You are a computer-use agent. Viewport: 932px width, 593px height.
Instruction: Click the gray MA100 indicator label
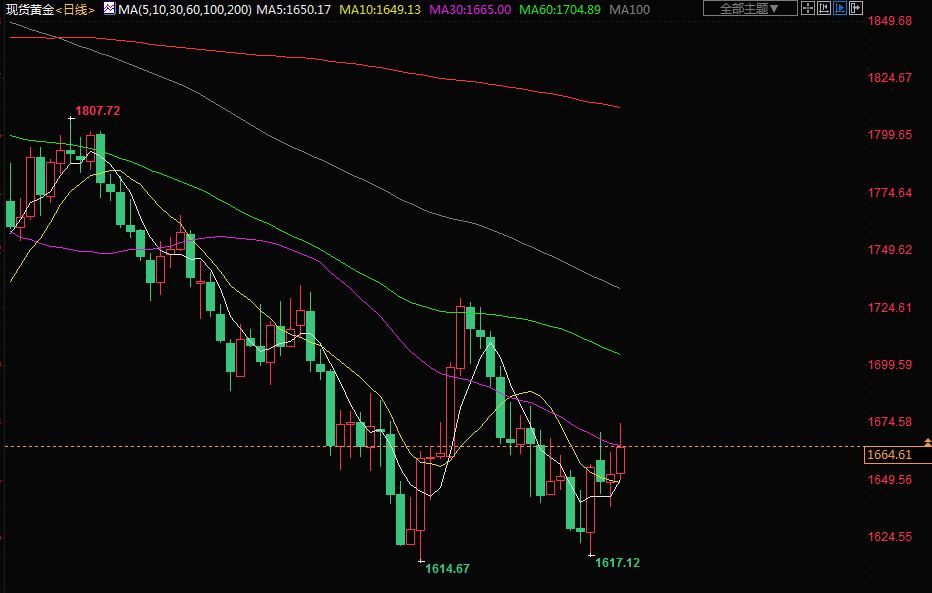coord(630,9)
